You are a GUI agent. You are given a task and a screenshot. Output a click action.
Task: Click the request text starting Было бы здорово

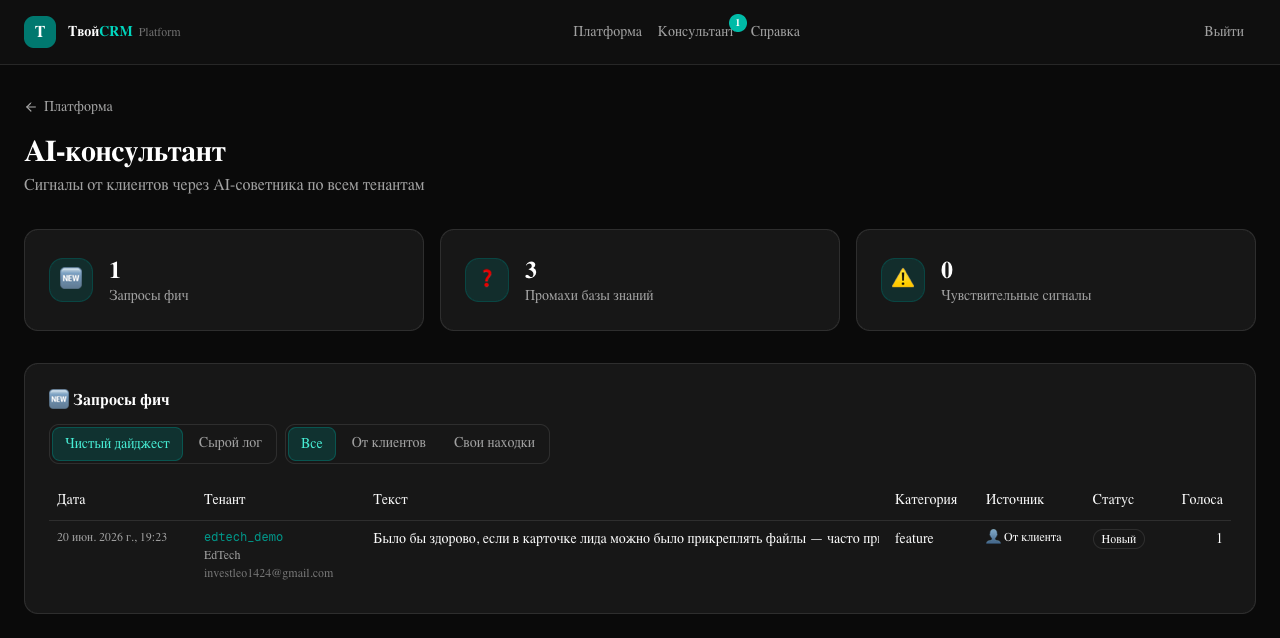626,538
